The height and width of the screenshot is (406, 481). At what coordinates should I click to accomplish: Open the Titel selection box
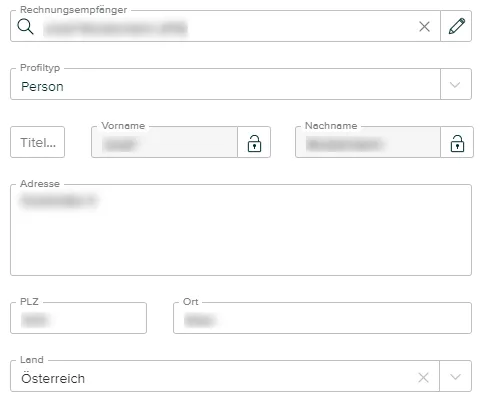[x=38, y=142]
